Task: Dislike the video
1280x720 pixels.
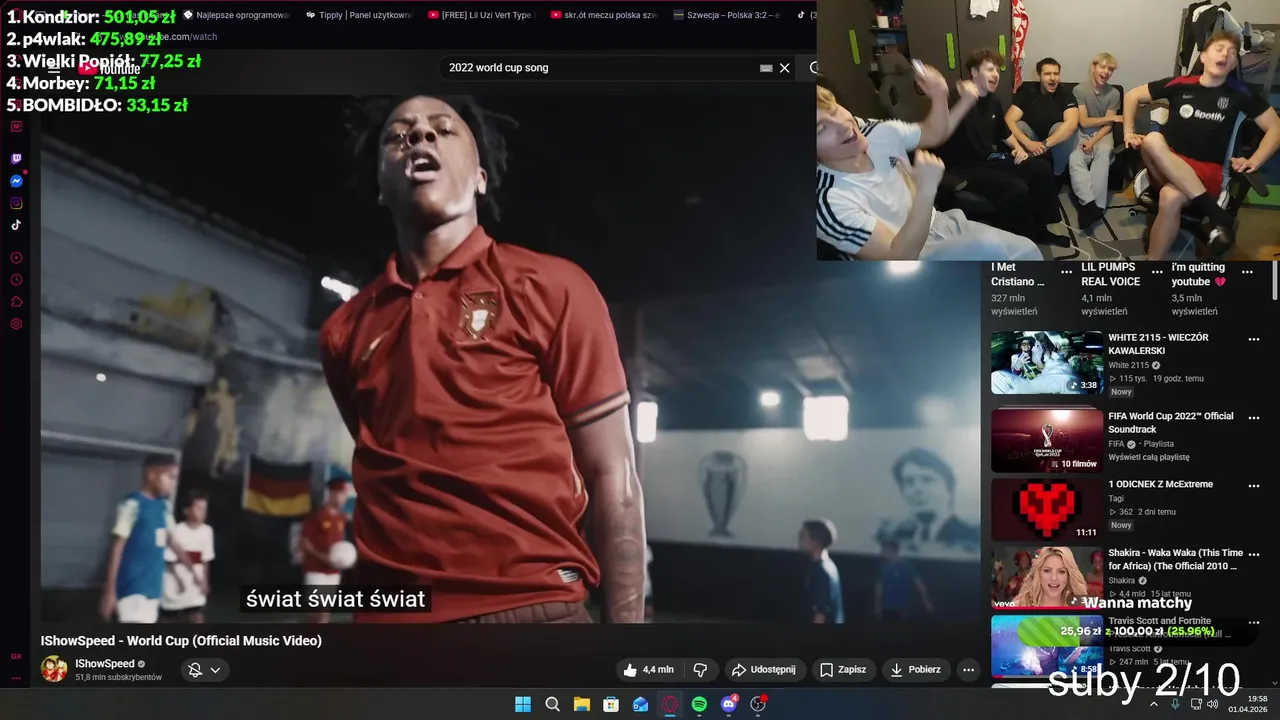Action: (701, 670)
